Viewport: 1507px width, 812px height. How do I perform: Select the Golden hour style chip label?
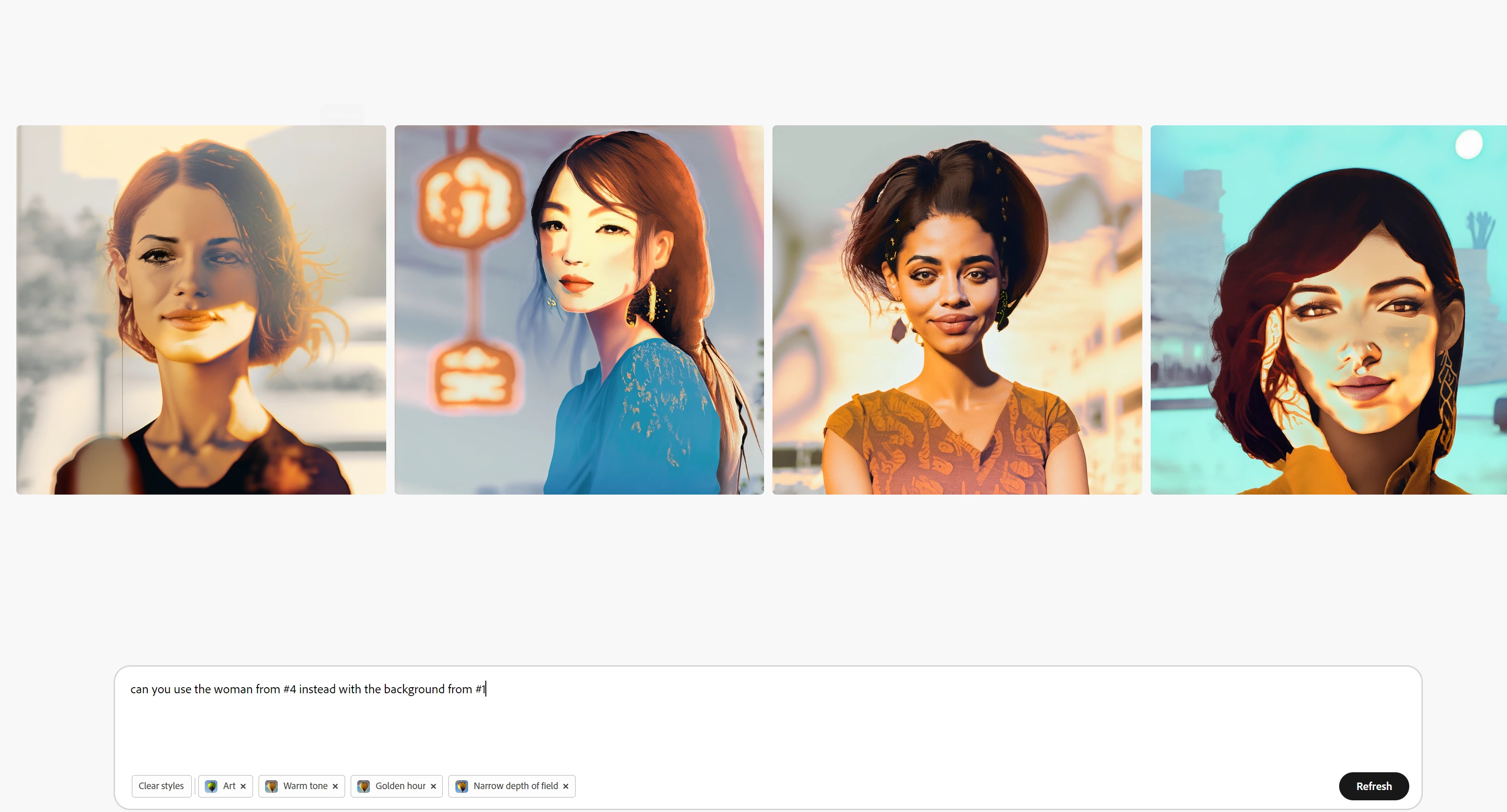click(400, 786)
